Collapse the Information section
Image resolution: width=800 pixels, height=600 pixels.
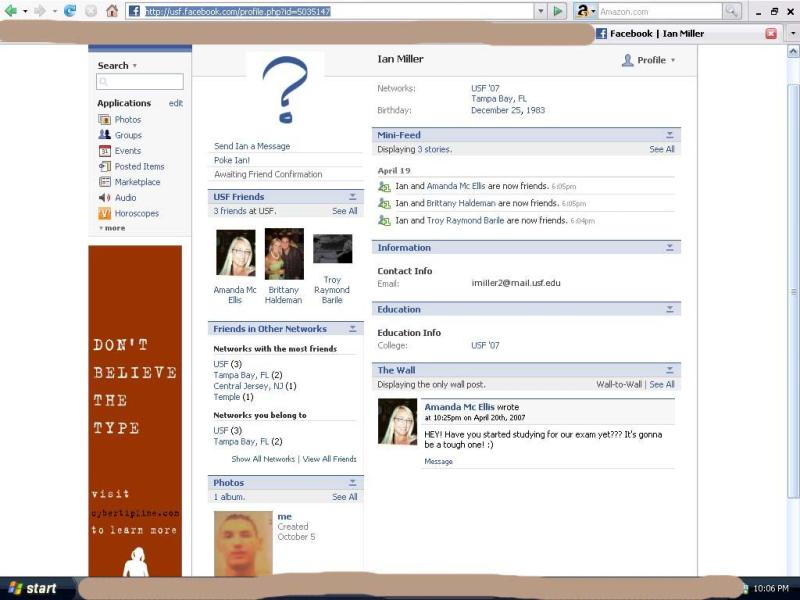pos(670,247)
